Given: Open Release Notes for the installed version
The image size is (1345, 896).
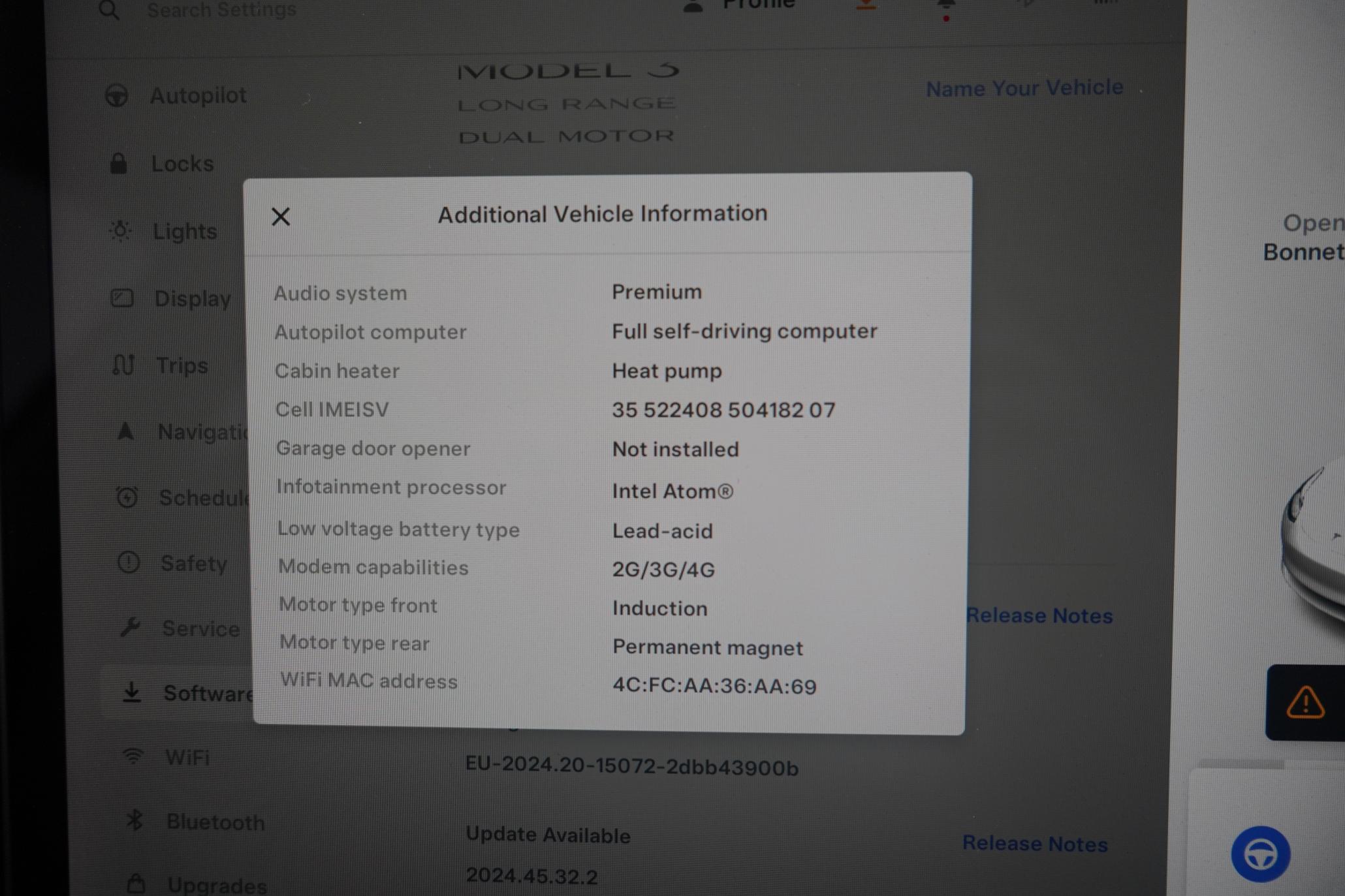Looking at the screenshot, I should tap(1039, 615).
